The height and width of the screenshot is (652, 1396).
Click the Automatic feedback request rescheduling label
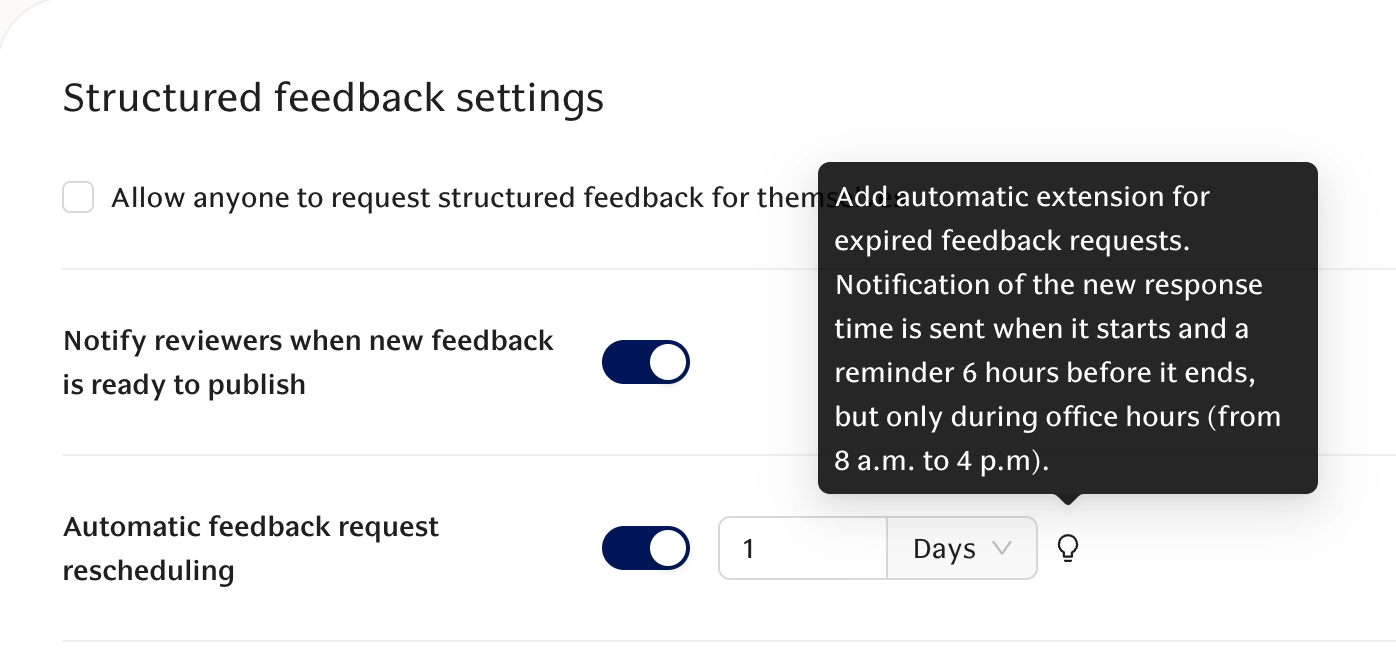[x=251, y=548]
